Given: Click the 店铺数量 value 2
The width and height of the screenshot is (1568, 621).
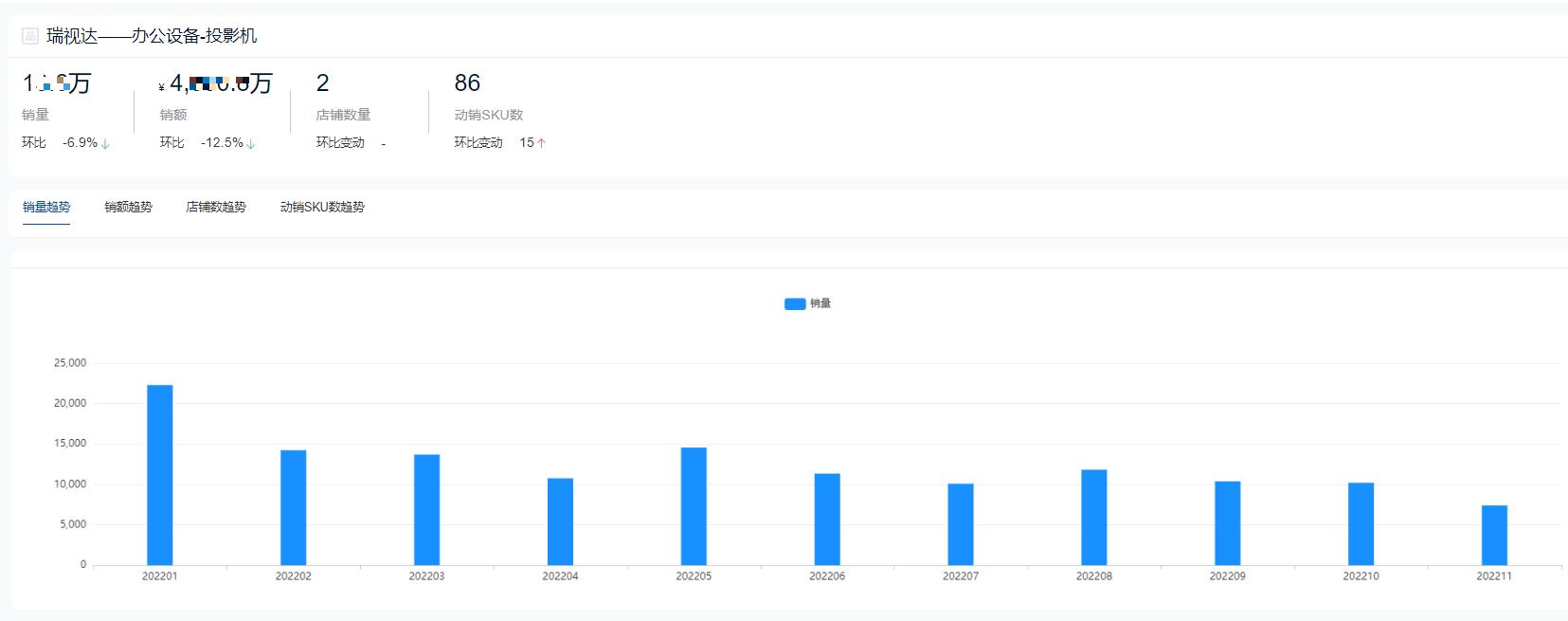Looking at the screenshot, I should (x=322, y=83).
